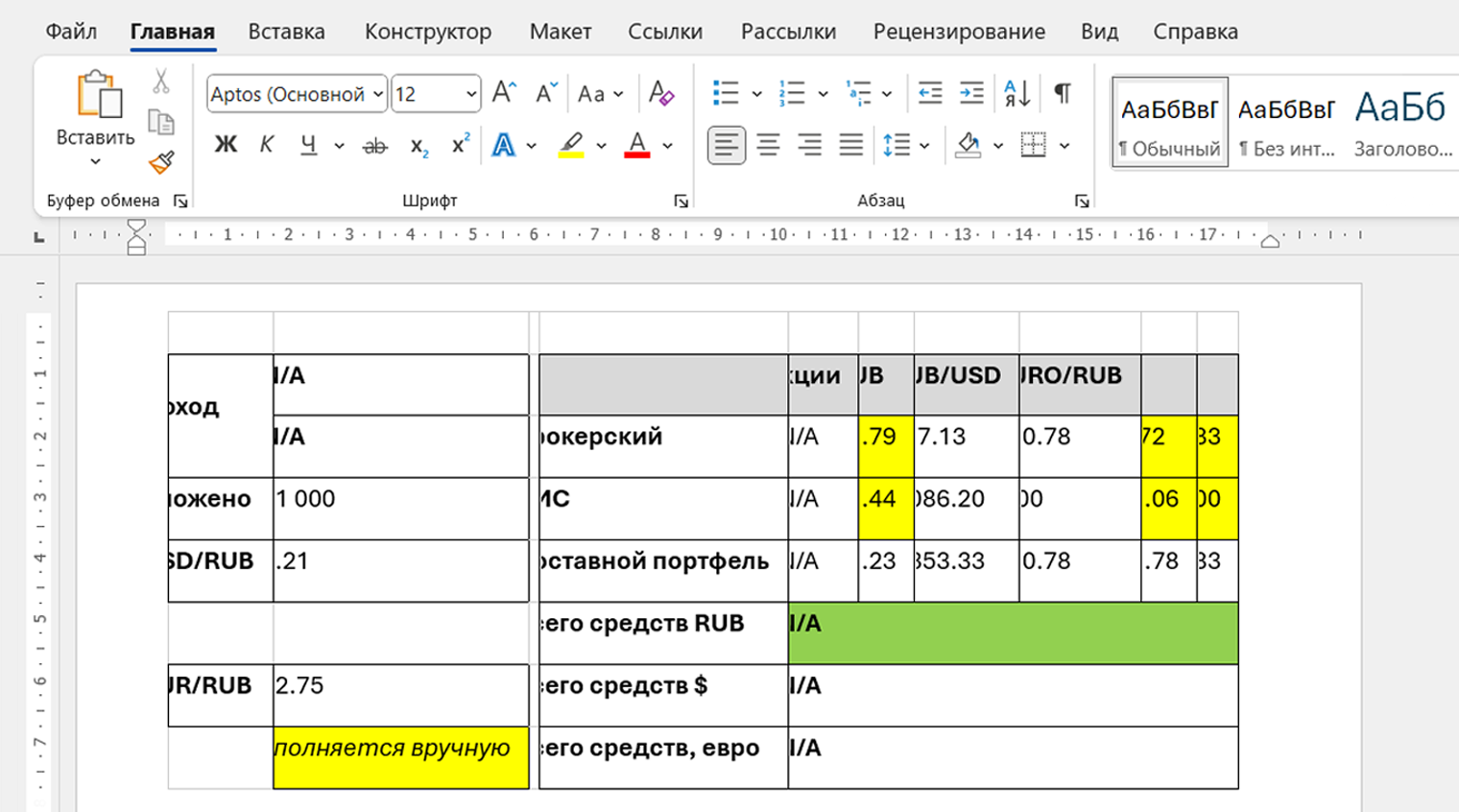The image size is (1459, 812).
Task: Toggle bold (Ж) formatting
Action: pos(225,145)
